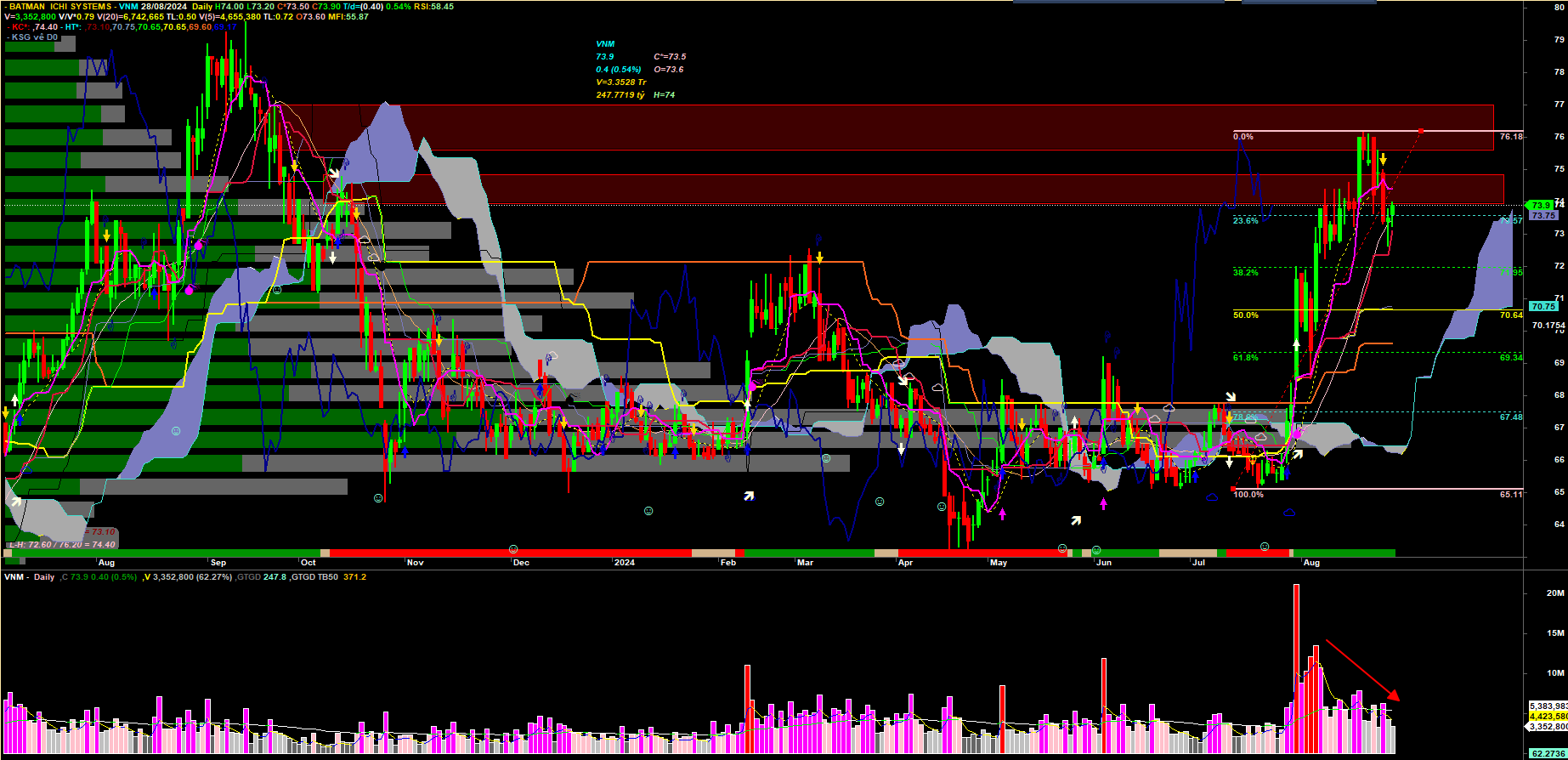The height and width of the screenshot is (760, 1568).
Task: Grab the red Fibonacci anchor at 76.18 line
Action: point(1421,131)
